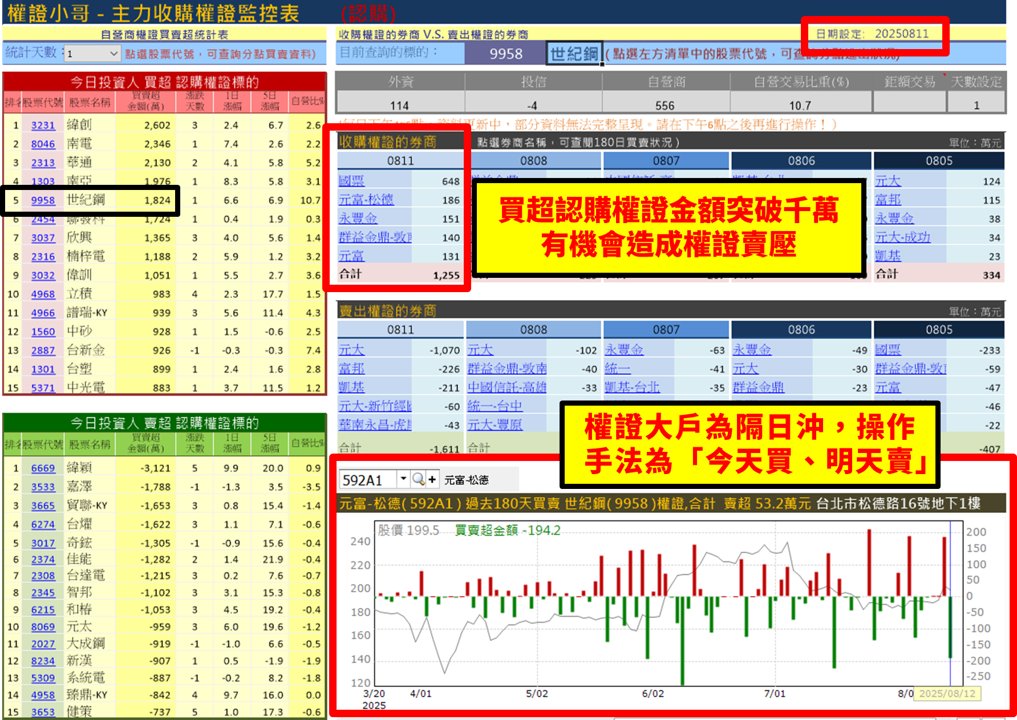Click the 592A1 broker code input box

point(368,480)
